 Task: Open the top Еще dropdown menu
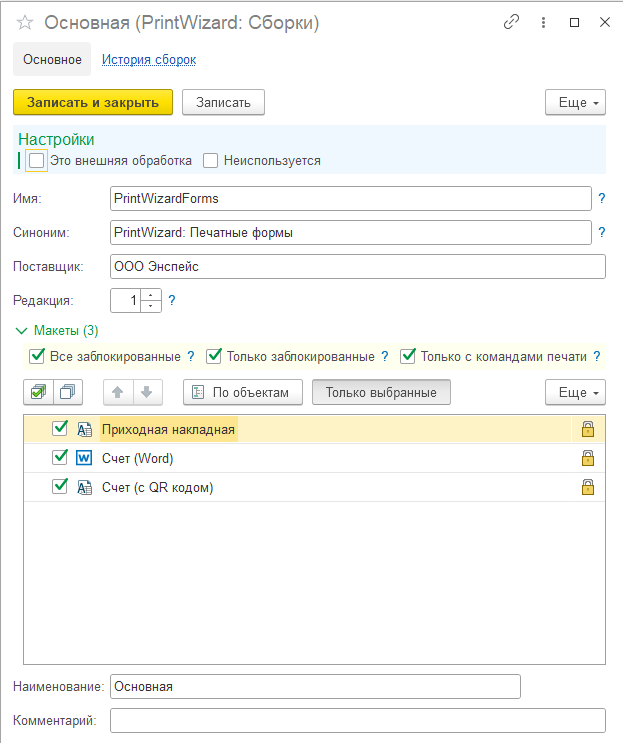point(575,102)
